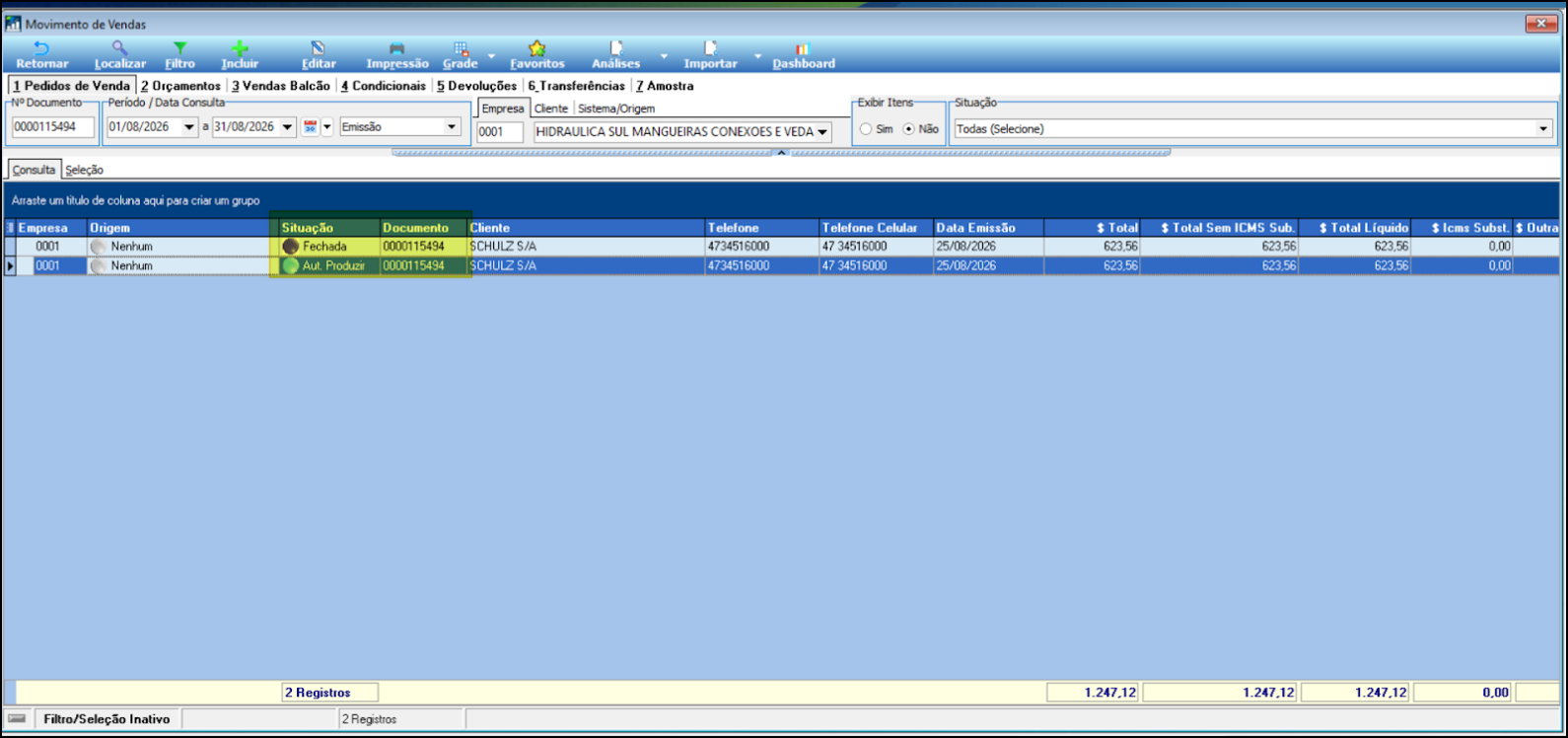Image resolution: width=1568 pixels, height=738 pixels.
Task: Switch to the 2 Orçamentos tab
Action: click(180, 86)
